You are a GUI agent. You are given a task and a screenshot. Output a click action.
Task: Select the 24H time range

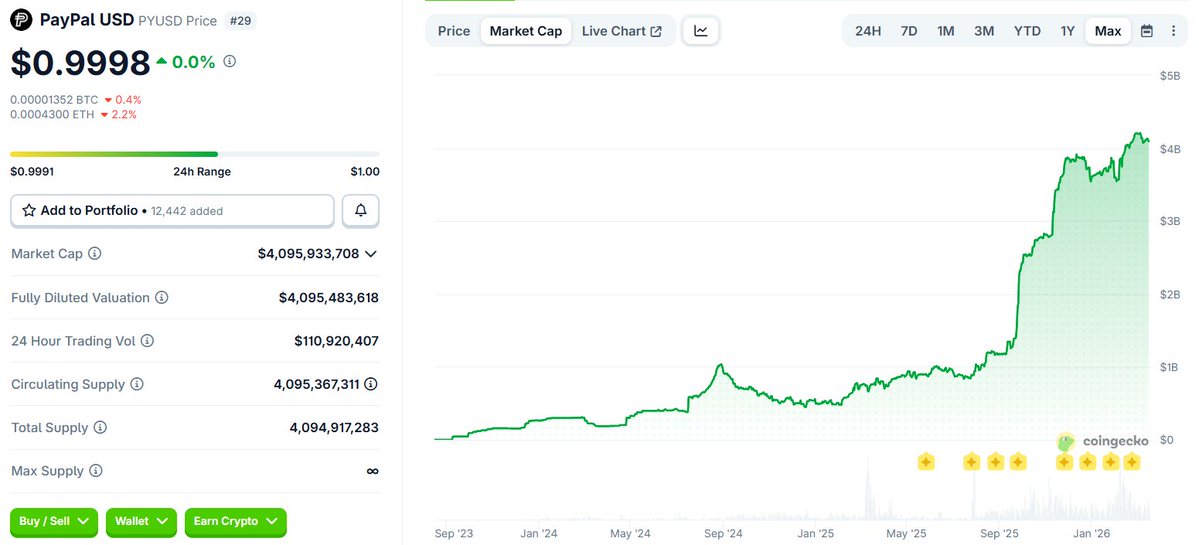[868, 31]
